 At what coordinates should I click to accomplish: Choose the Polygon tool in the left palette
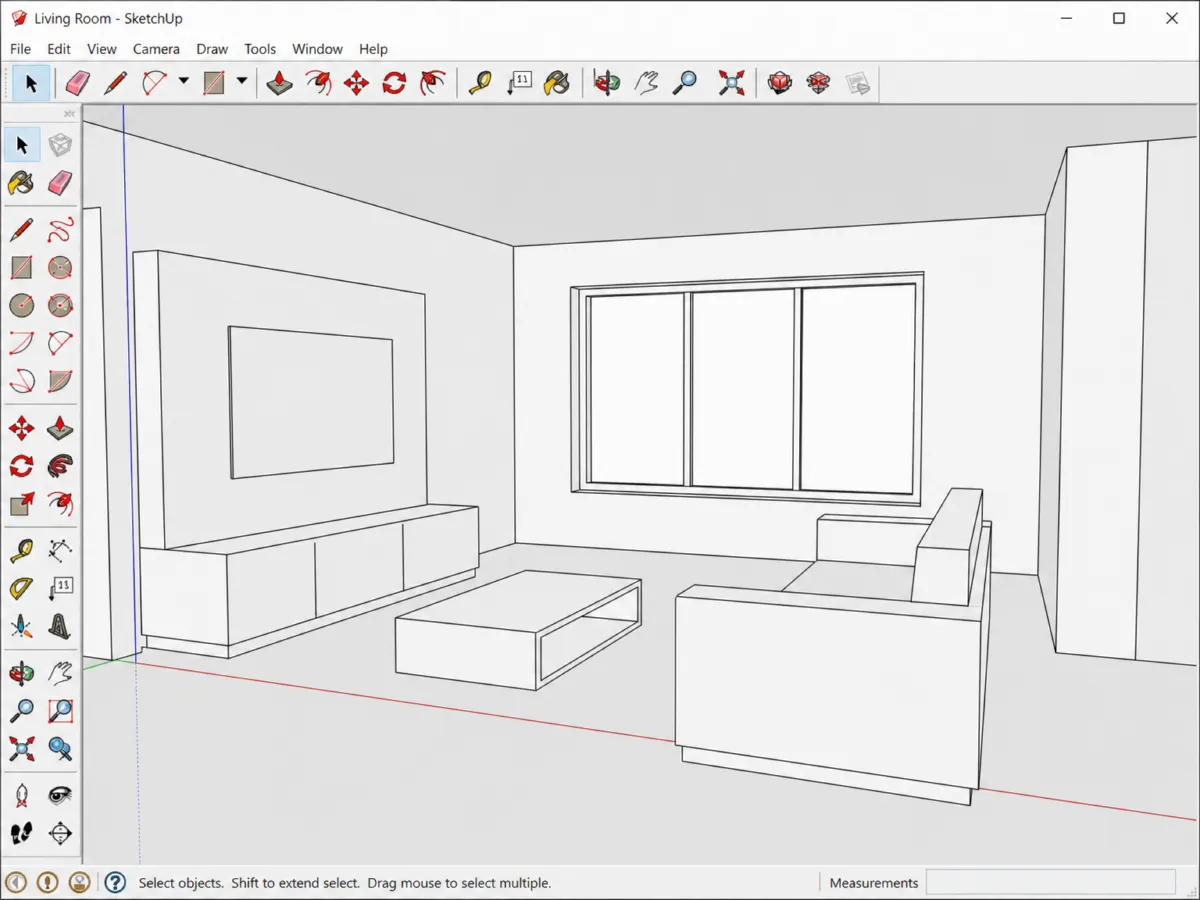tap(60, 305)
